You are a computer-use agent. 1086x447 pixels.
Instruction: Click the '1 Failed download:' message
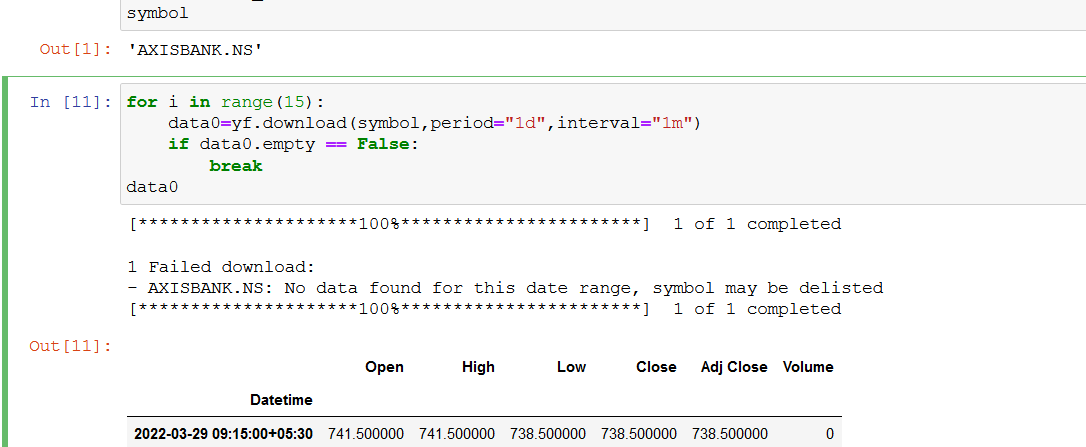[221, 267]
